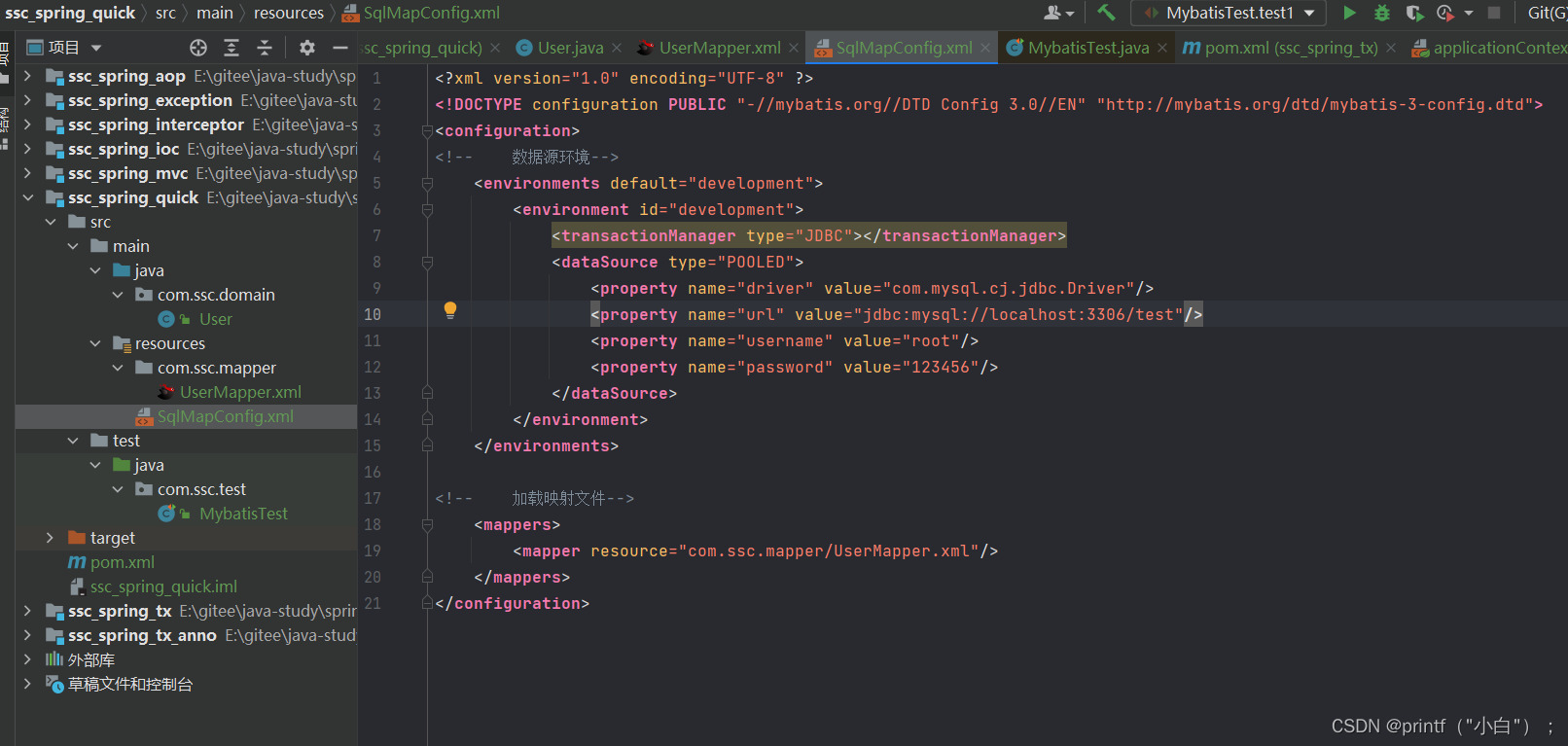This screenshot has width=1568, height=746.
Task: Expand the ssc_spring_aop module
Action: (27, 76)
